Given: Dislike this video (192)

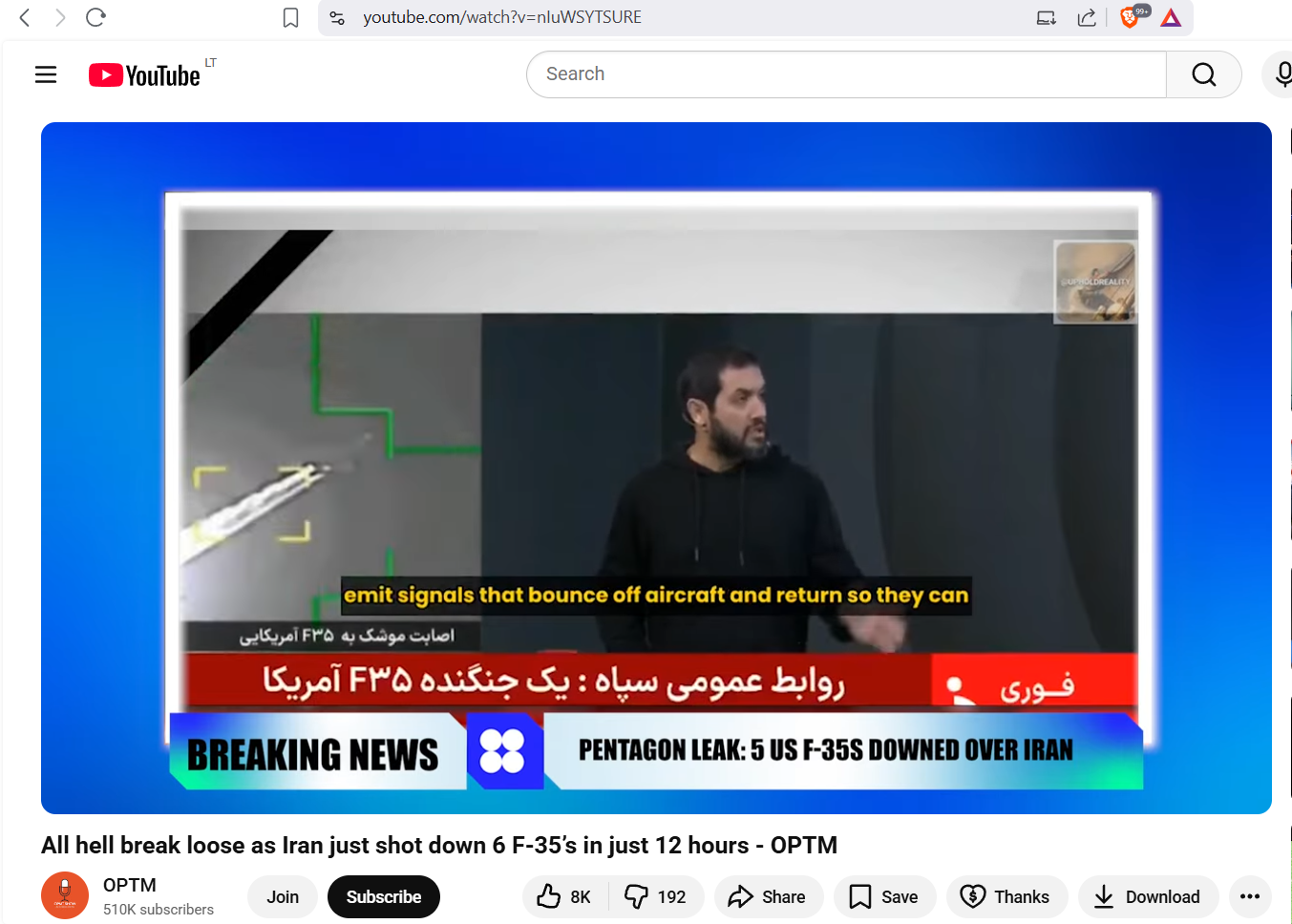Looking at the screenshot, I should point(657,897).
